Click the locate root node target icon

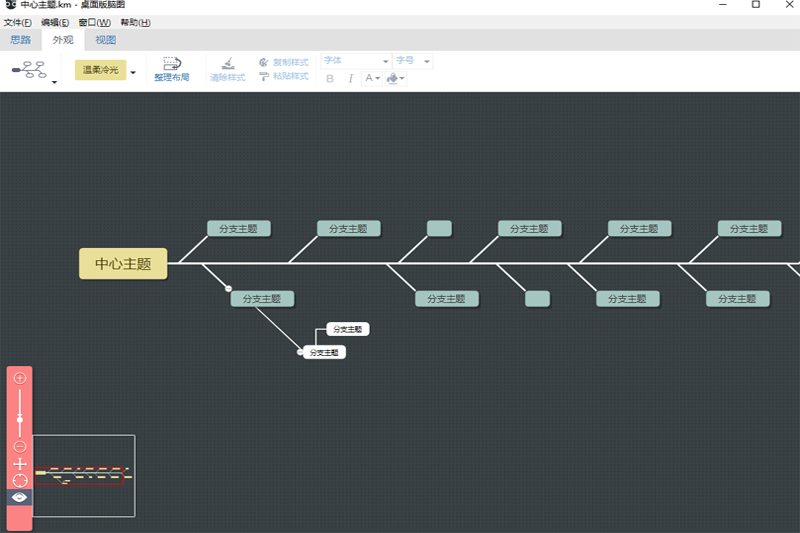[x=19, y=480]
